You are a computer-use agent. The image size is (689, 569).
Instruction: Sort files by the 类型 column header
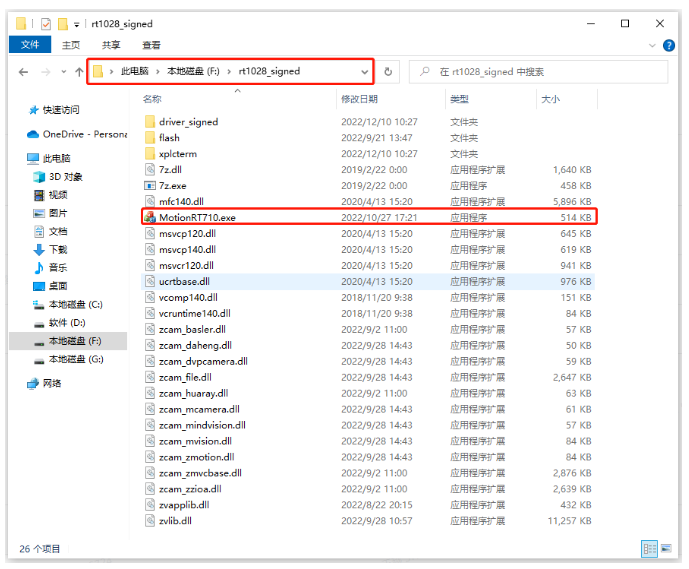[460, 99]
